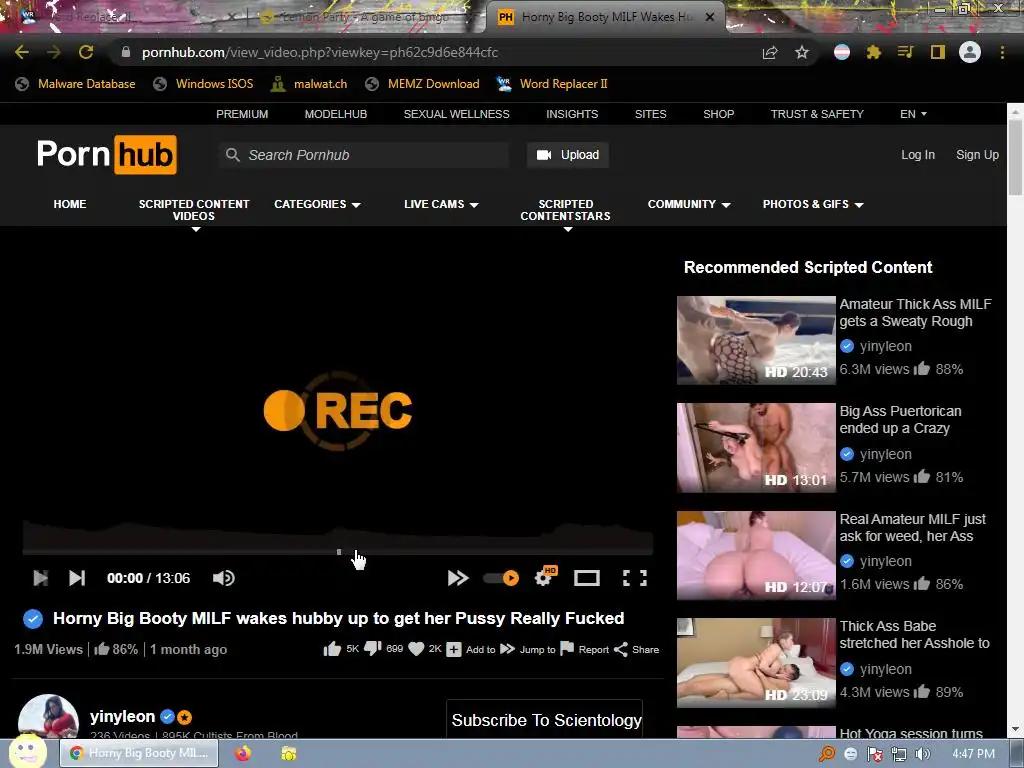Go to the HOME nav item
The height and width of the screenshot is (768, 1024).
coord(70,204)
